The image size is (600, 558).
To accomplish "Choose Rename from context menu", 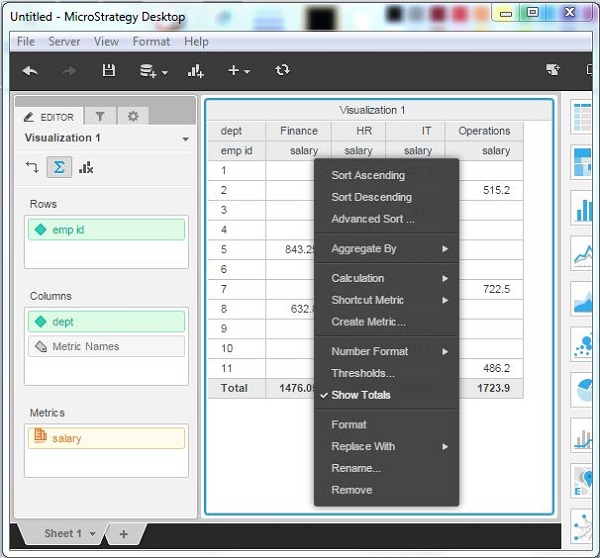I will 386,468.
